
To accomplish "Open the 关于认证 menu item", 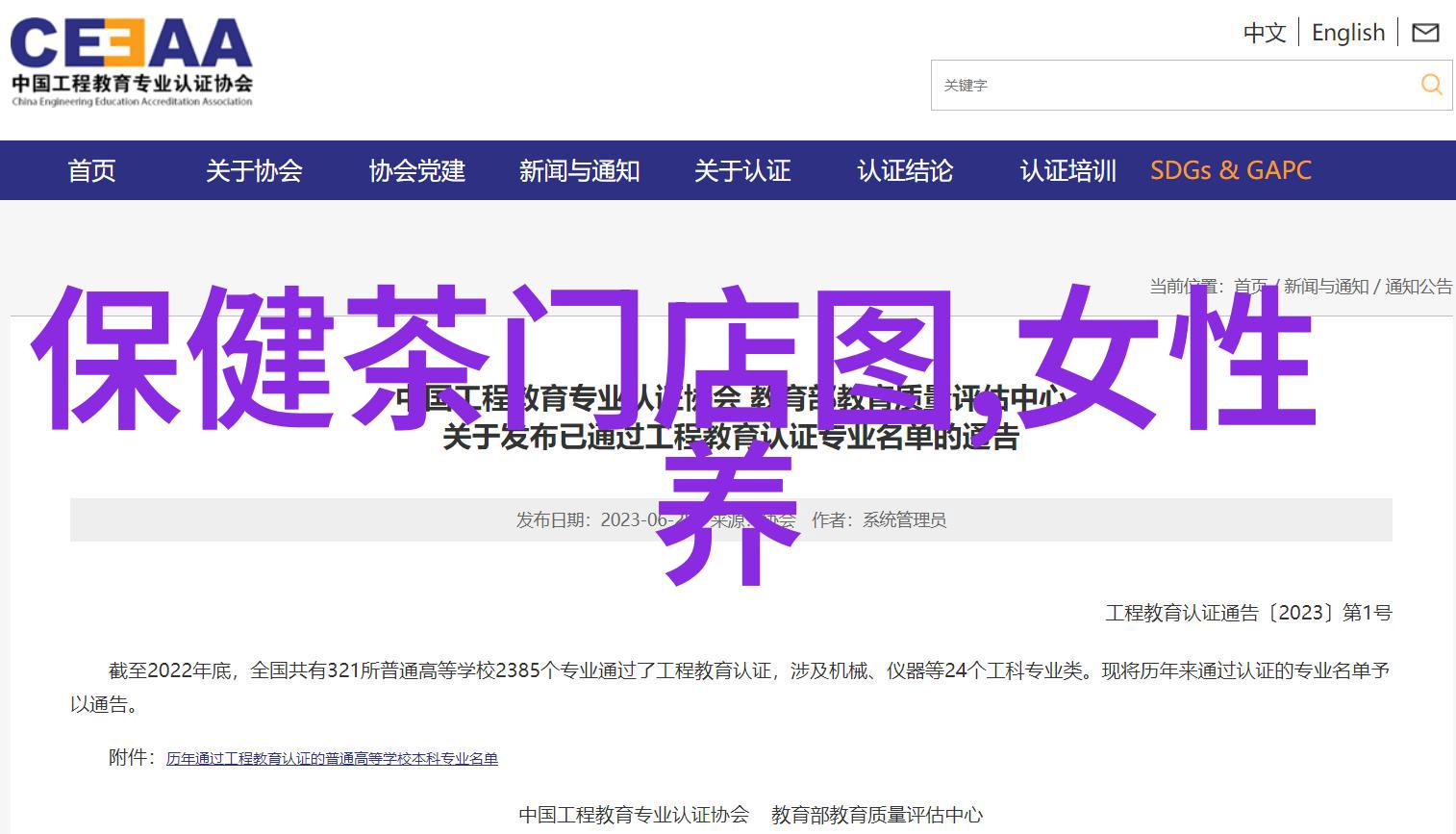I will pos(741,170).
